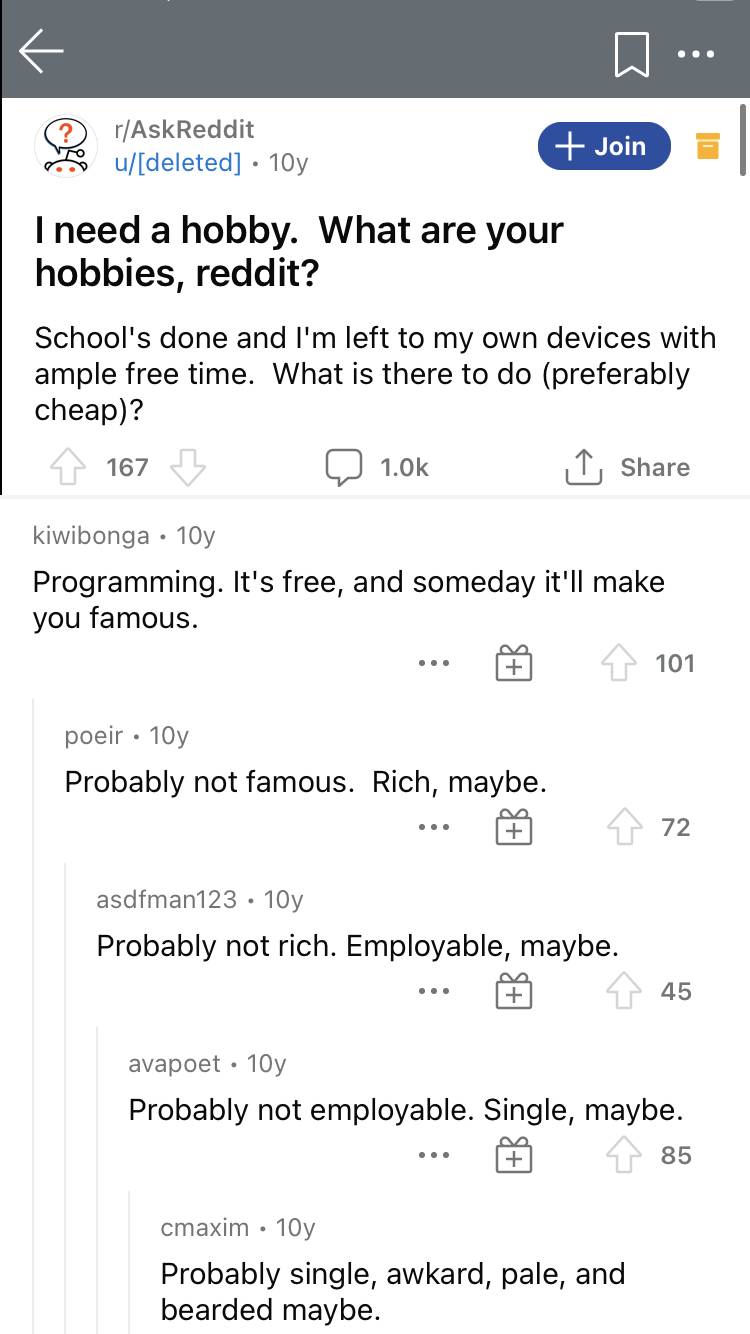
Task: Open options for poeir's comment
Action: [x=434, y=827]
